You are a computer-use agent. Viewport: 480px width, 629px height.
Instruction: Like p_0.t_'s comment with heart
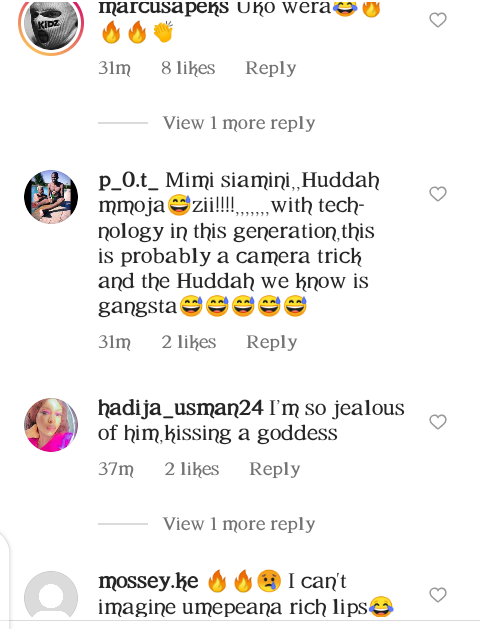pos(438,194)
